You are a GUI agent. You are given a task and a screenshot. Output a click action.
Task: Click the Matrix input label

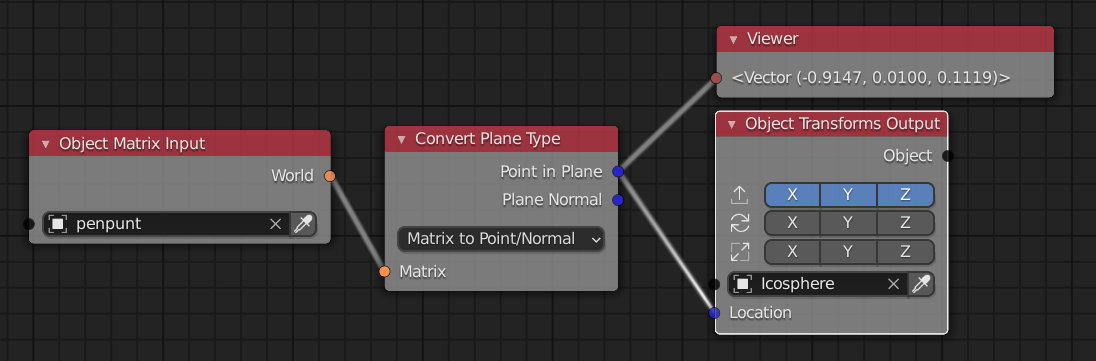[423, 271]
